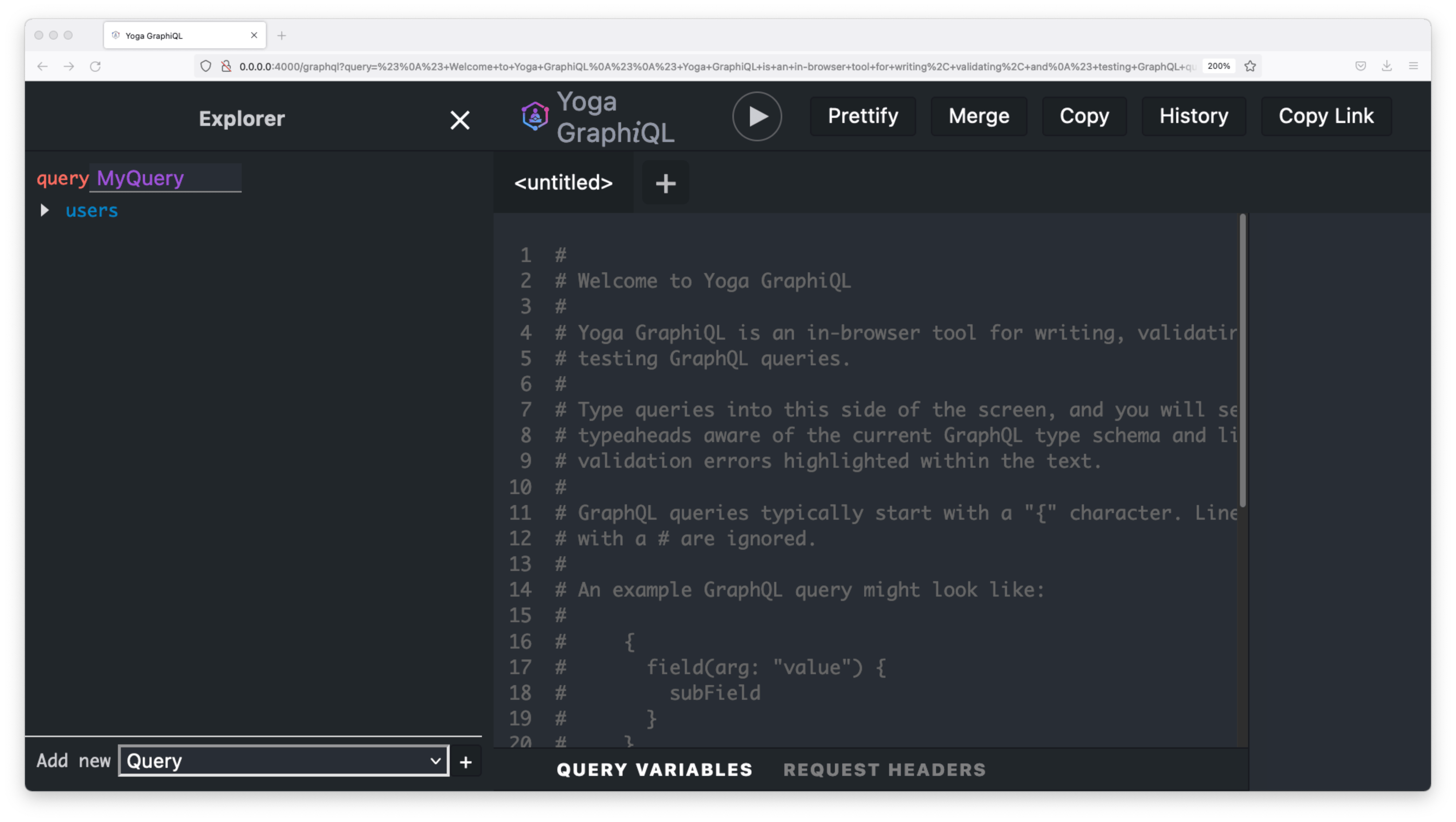Image resolution: width=1456 pixels, height=822 pixels.
Task: Click the Merge button
Action: pyautogui.click(x=978, y=116)
